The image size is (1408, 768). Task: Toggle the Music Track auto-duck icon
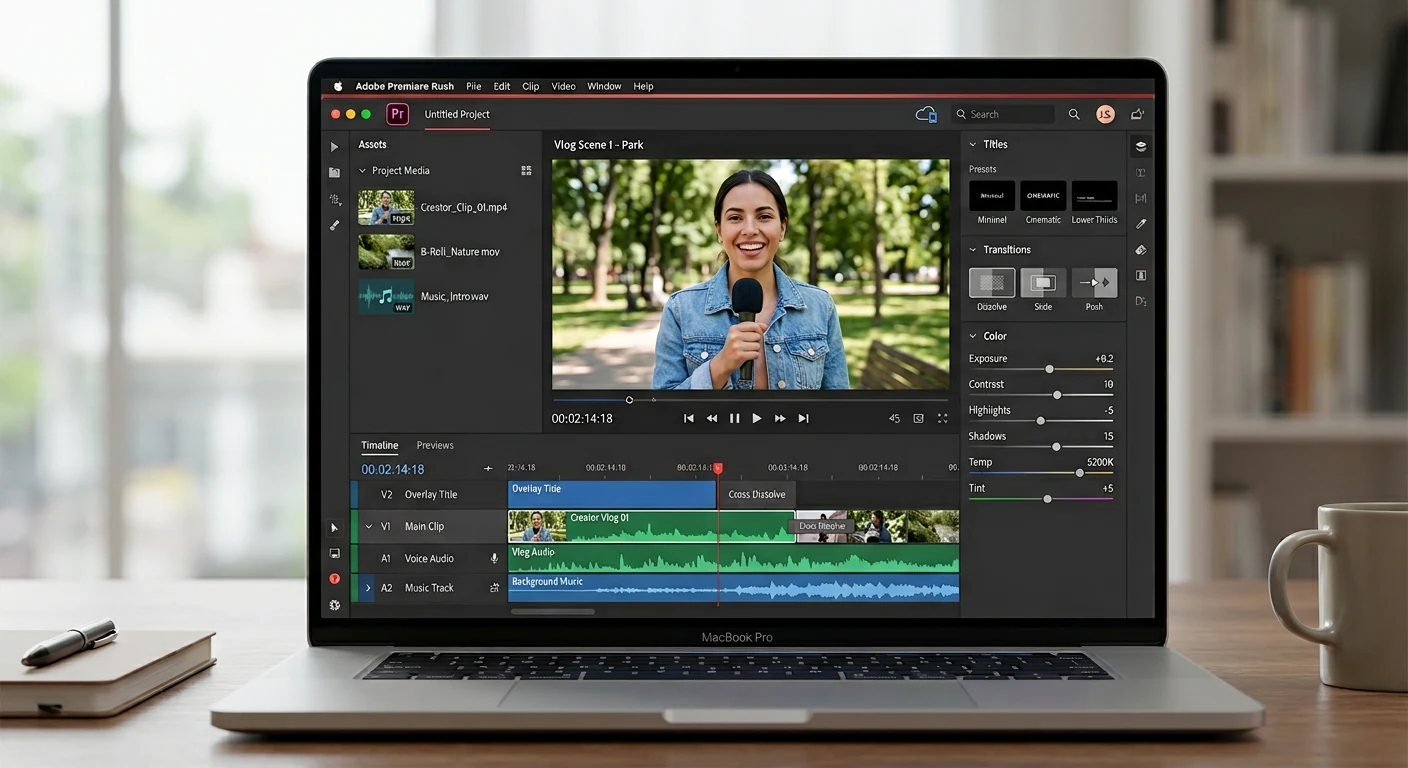[494, 588]
